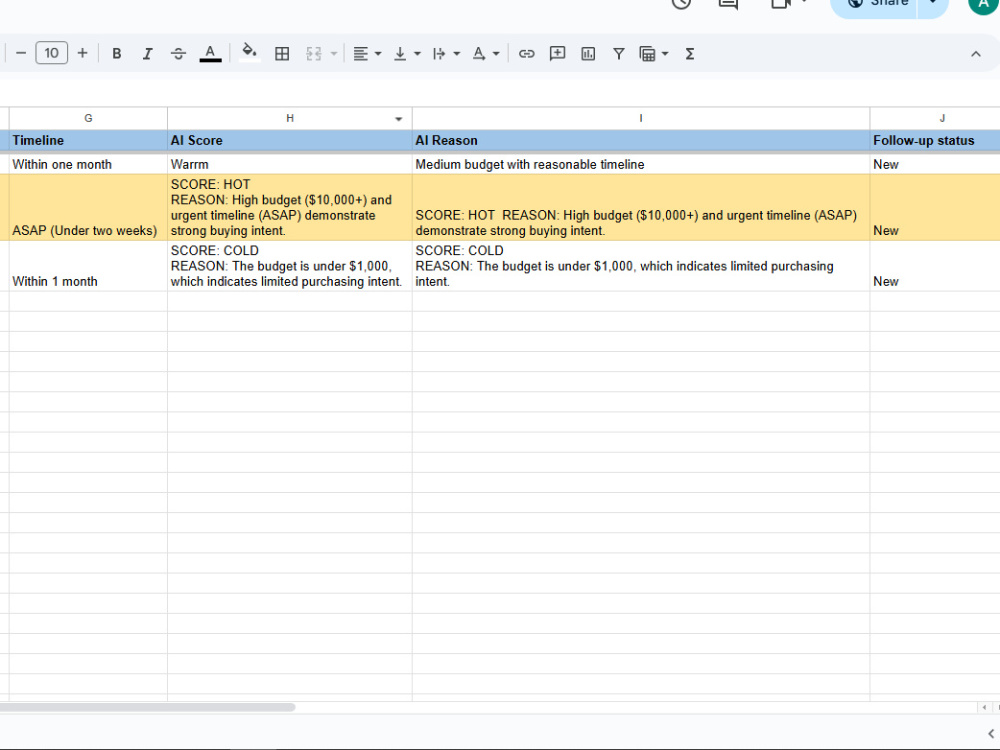Toggle italic formatting
This screenshot has width=1000, height=750.
click(147, 54)
